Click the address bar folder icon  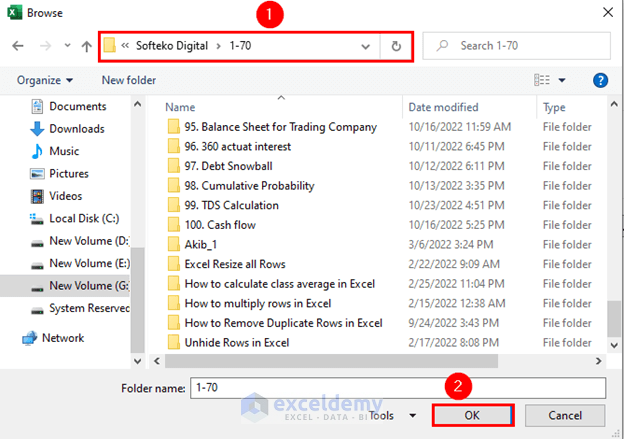click(x=109, y=45)
